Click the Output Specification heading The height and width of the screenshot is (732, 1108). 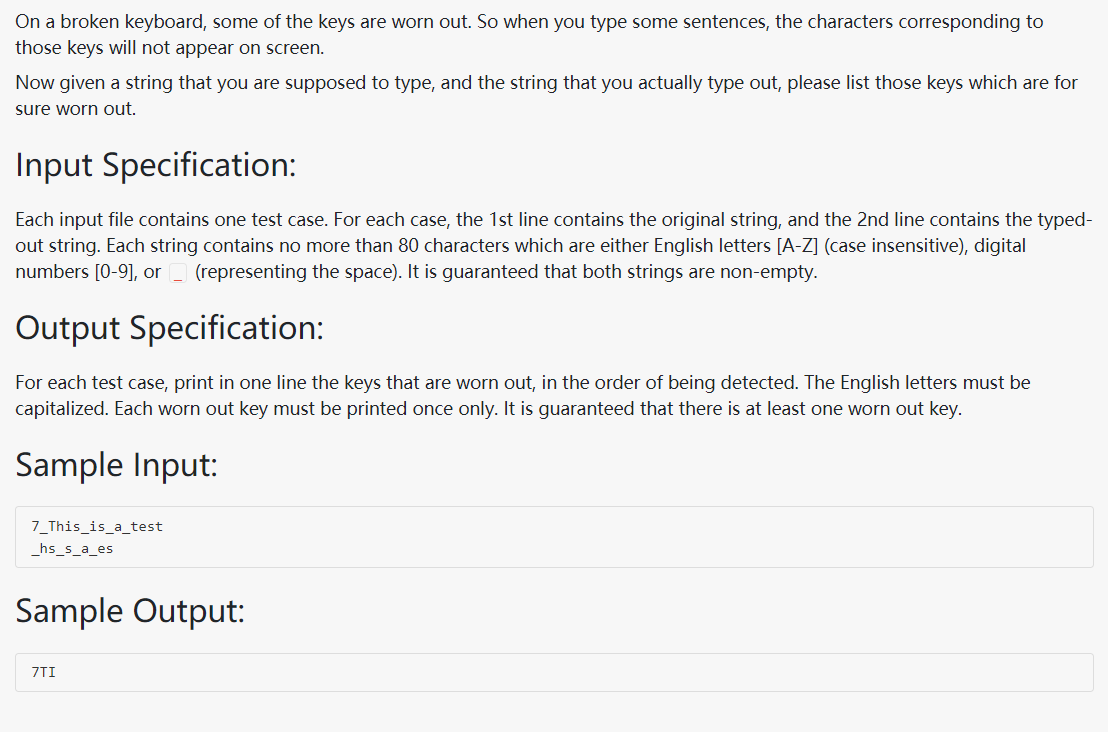pyautogui.click(x=170, y=329)
